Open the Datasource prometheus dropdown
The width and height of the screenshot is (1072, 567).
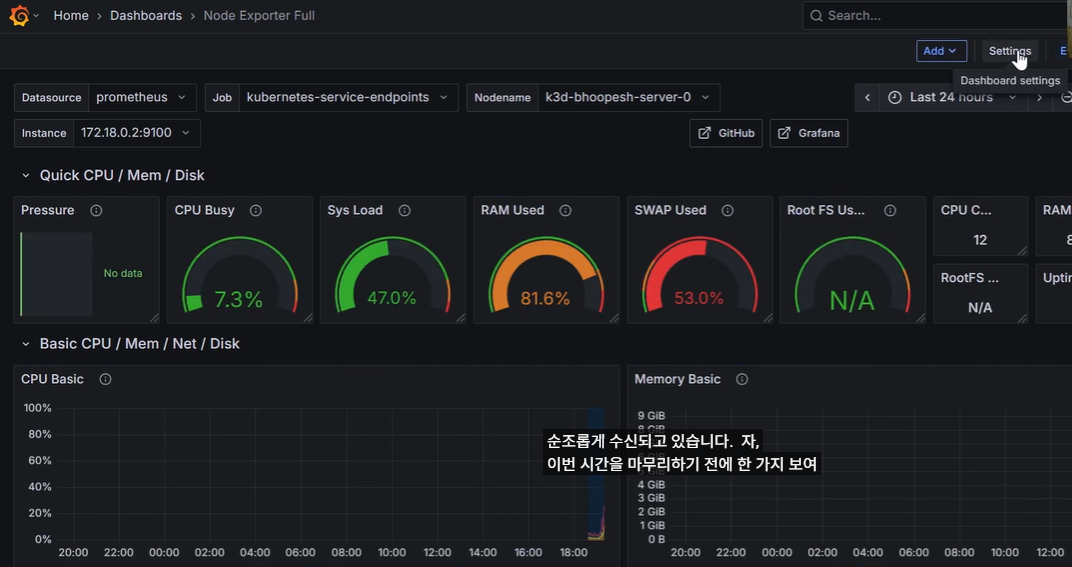click(143, 98)
